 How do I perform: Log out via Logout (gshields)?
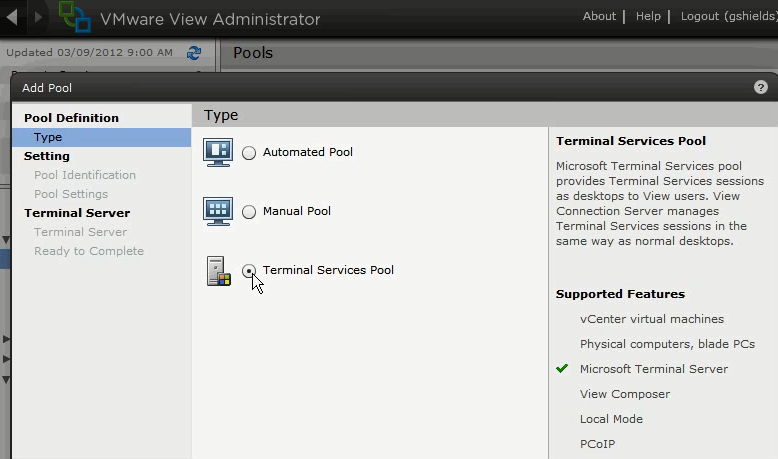coord(729,16)
